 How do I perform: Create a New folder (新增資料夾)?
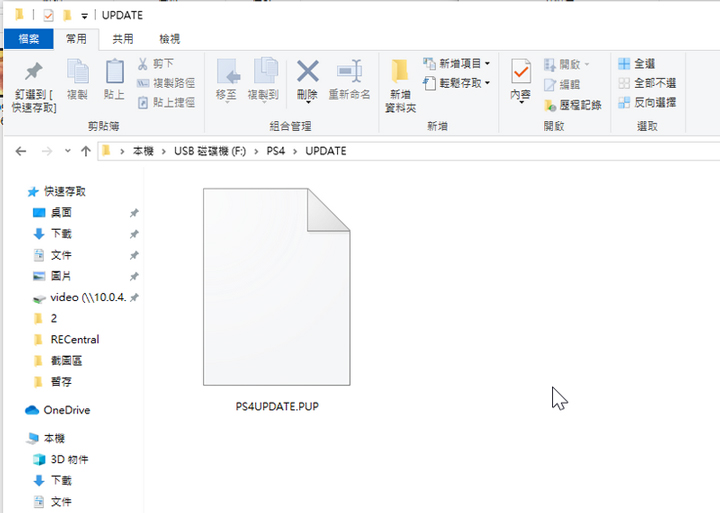click(x=400, y=86)
